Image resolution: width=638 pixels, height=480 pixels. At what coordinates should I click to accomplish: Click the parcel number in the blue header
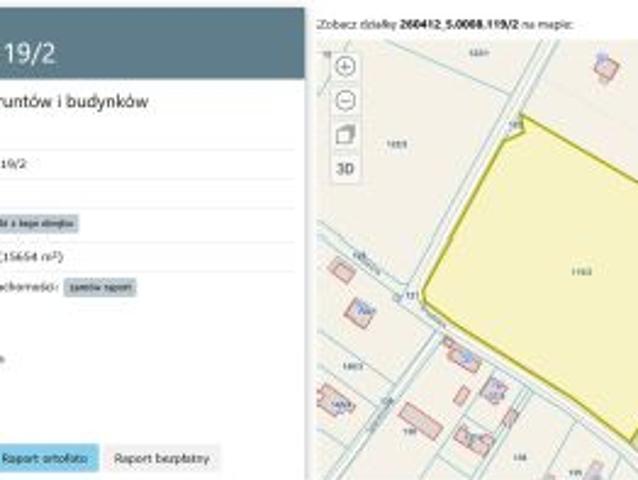(x=28, y=53)
